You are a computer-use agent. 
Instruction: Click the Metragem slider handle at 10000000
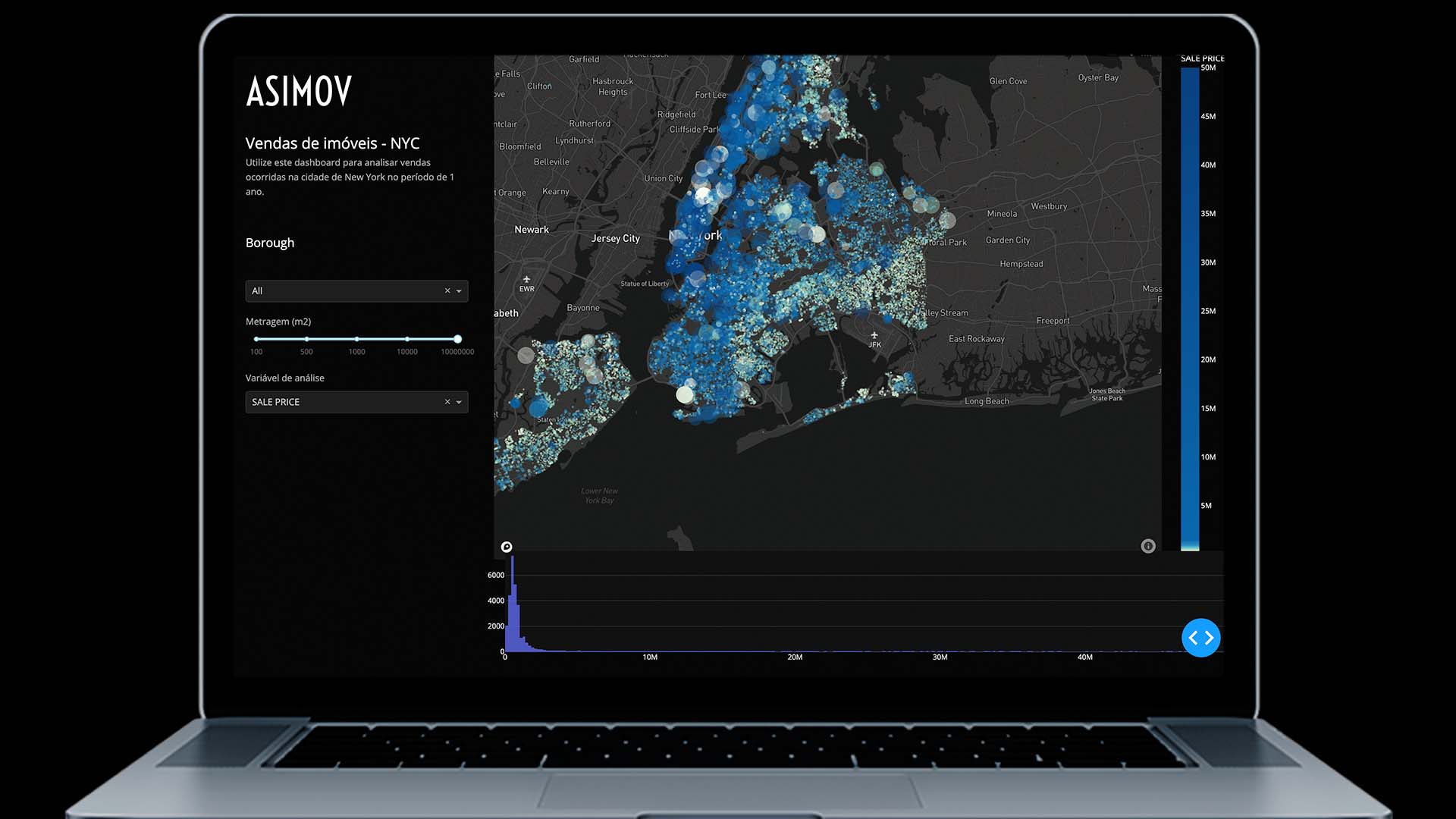click(457, 339)
